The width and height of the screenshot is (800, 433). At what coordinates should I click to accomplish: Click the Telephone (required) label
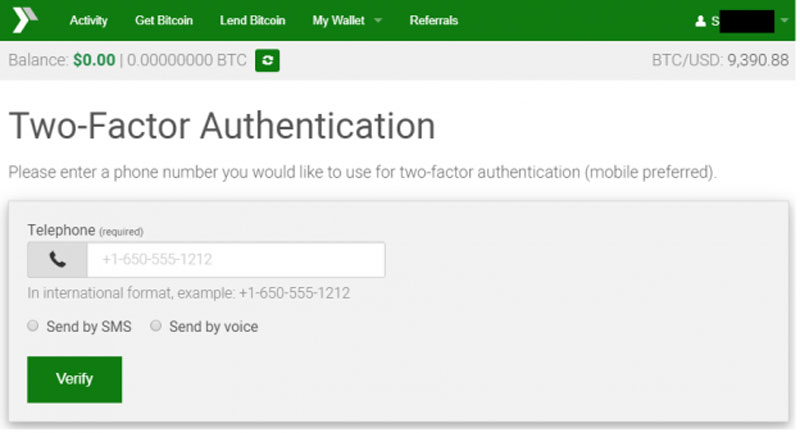point(85,230)
